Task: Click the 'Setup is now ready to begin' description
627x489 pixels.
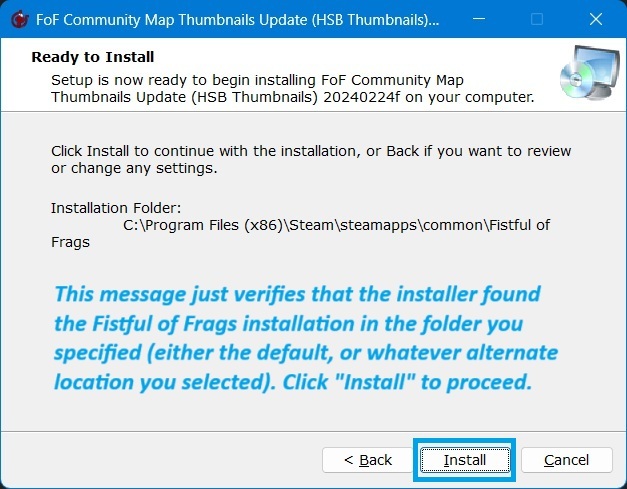Action: [x=293, y=88]
